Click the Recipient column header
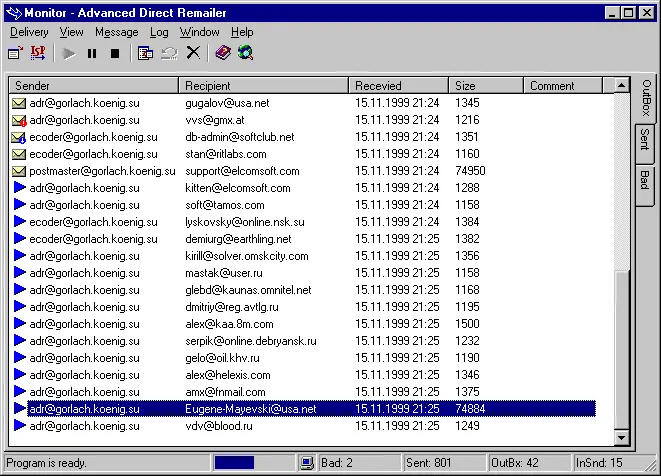 [x=264, y=86]
